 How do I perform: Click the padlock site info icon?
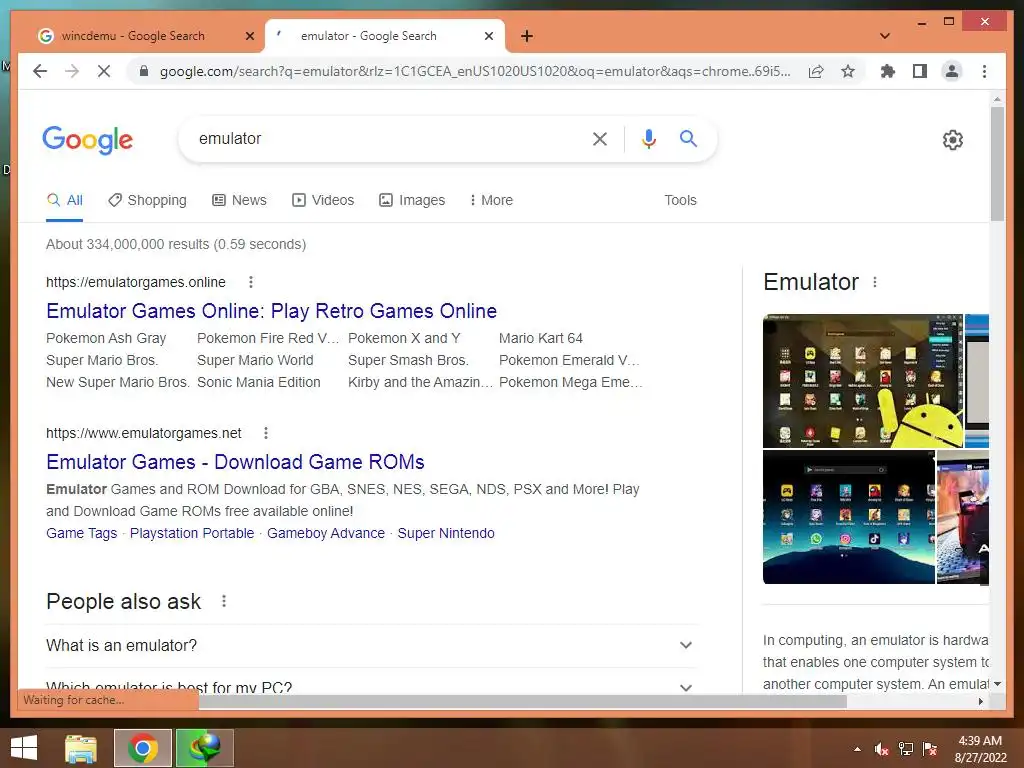click(144, 71)
